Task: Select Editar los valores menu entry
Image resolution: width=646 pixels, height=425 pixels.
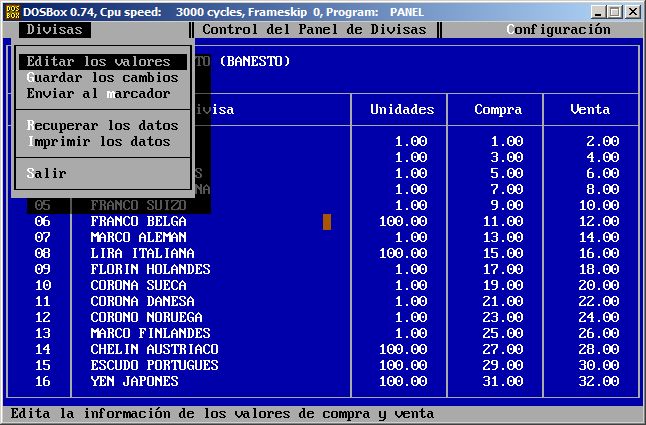Action: point(98,62)
